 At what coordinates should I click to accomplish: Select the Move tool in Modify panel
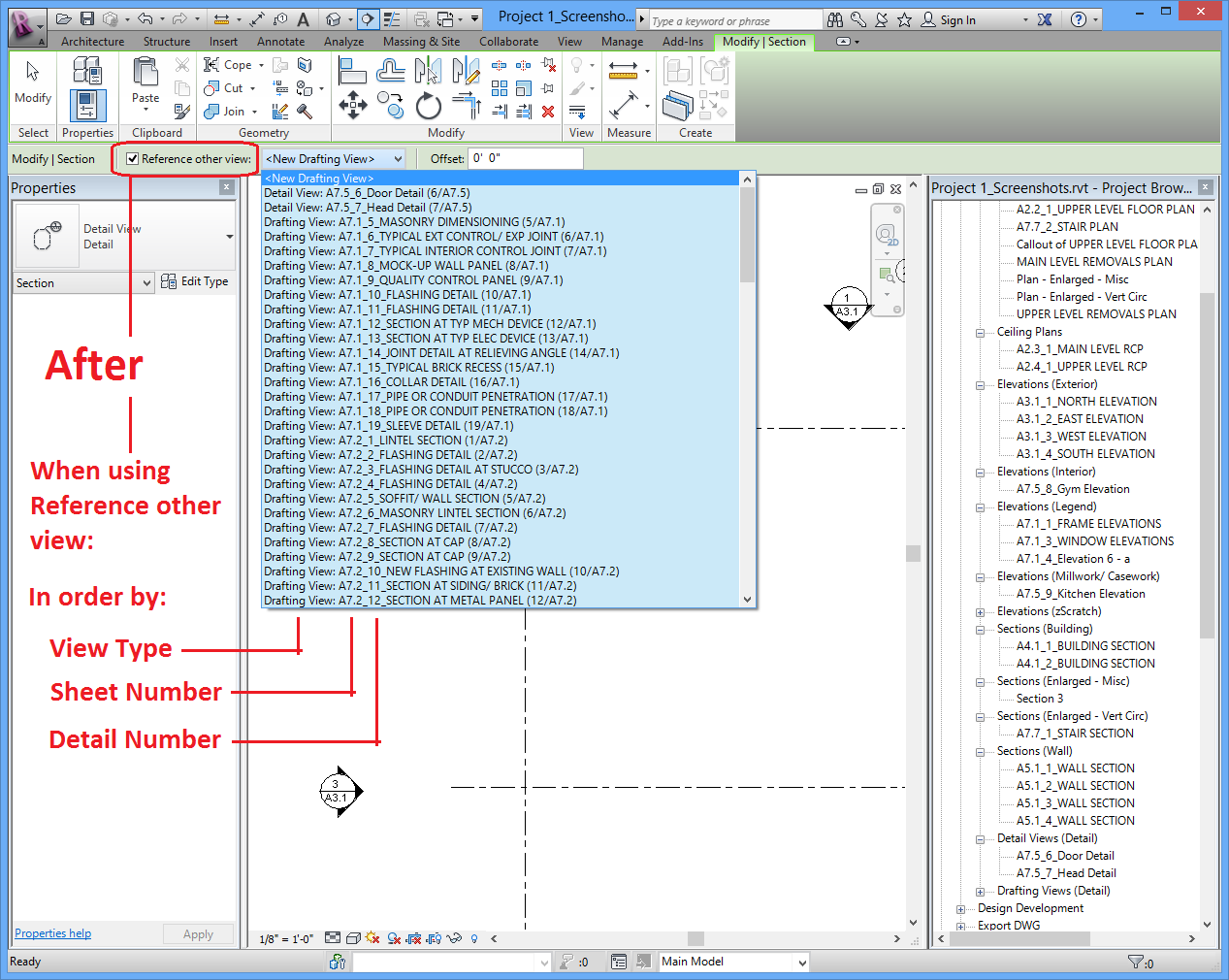tap(352, 105)
